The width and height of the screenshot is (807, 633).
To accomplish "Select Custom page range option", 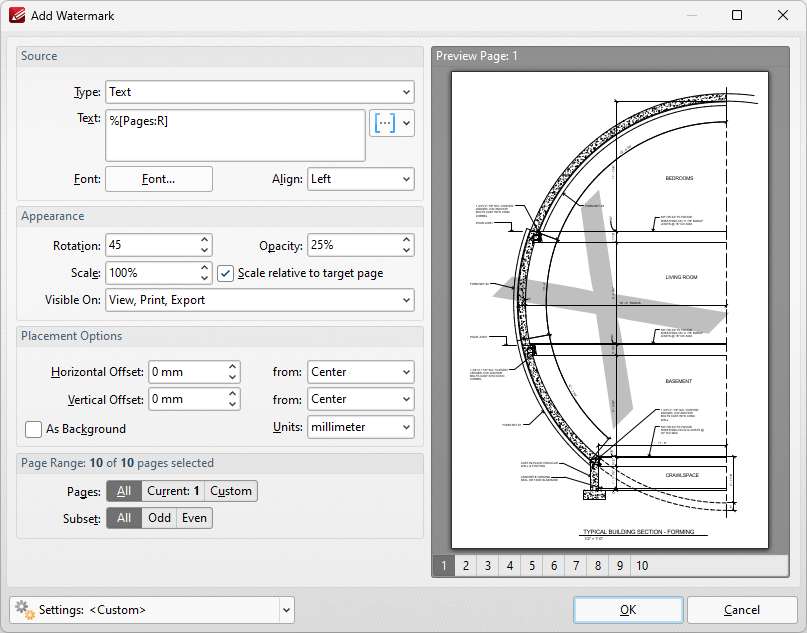I will pyautogui.click(x=231, y=491).
